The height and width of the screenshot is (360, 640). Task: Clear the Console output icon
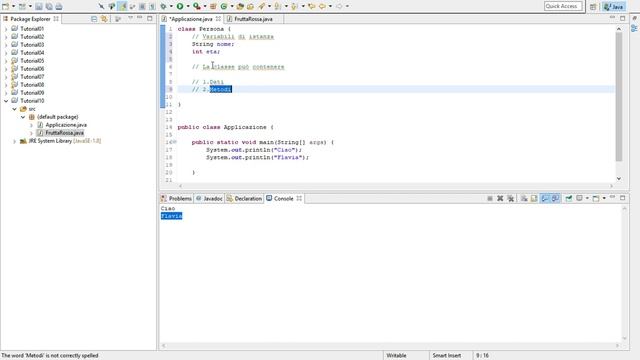(x=524, y=198)
